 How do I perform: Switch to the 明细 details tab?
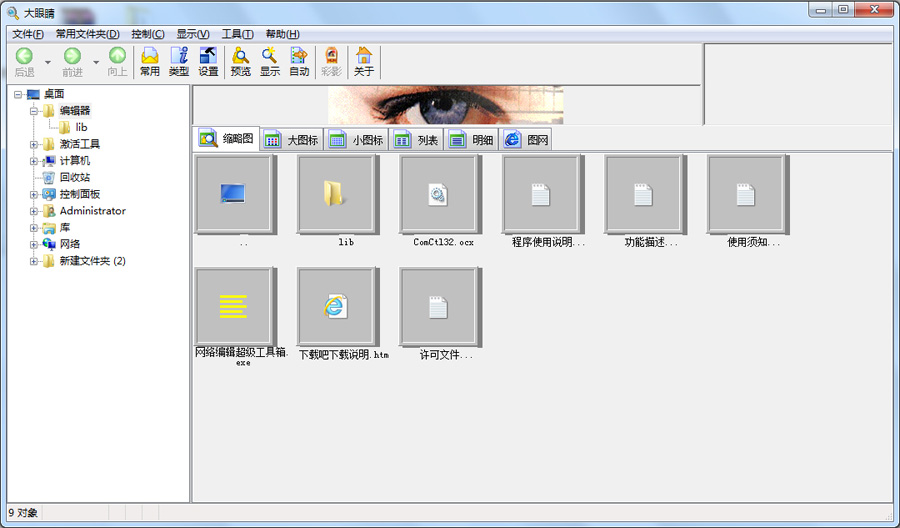point(472,140)
